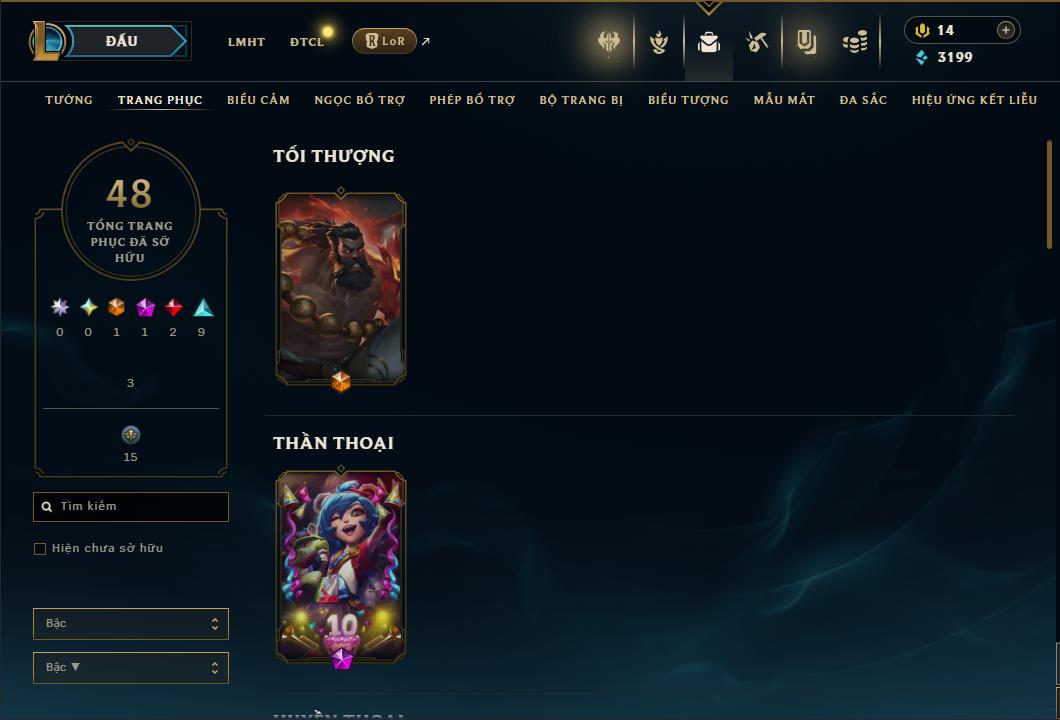Open the Clash icon in top bar
Viewport: 1060px width, 720px height.
609,42
